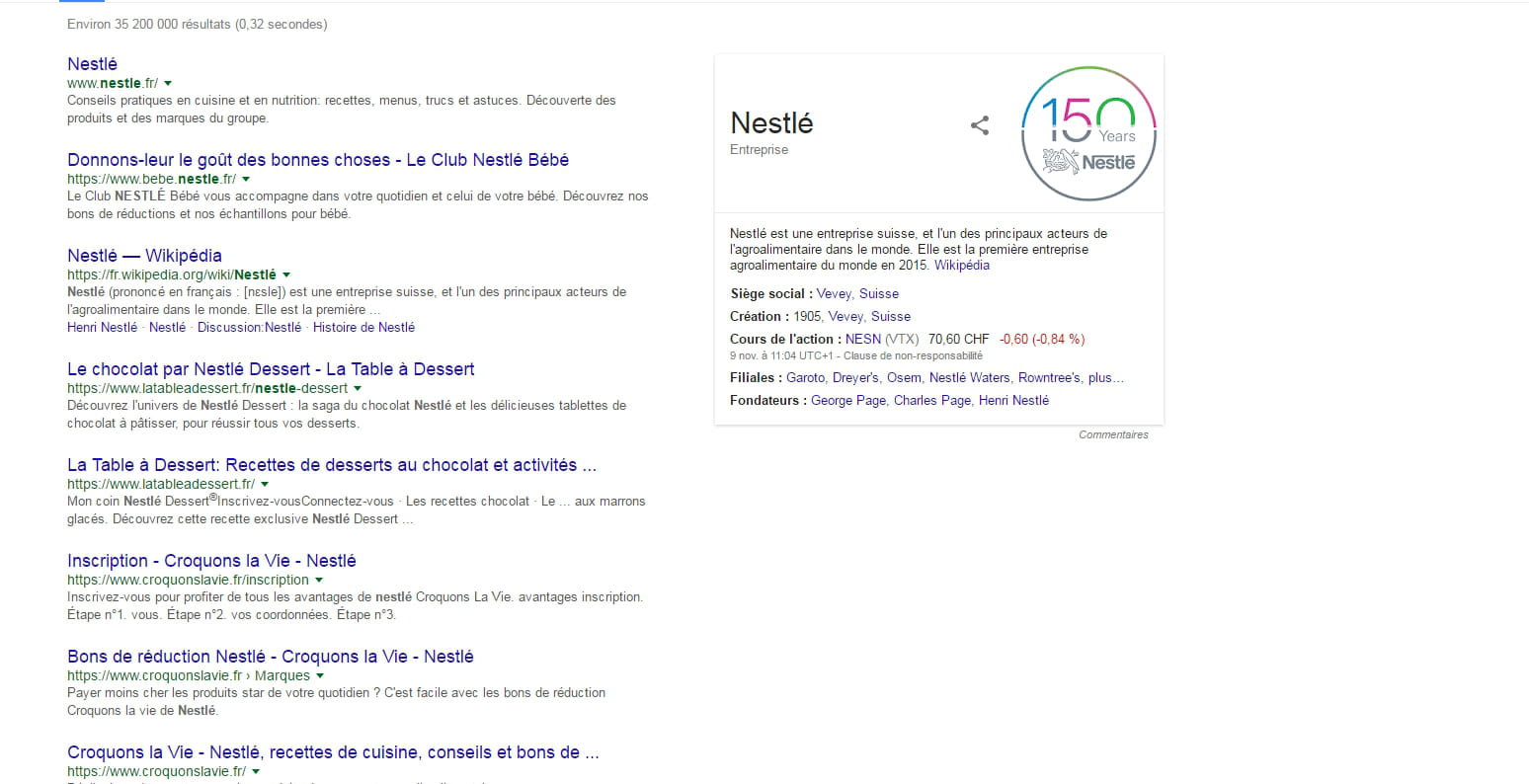1529x784 pixels.
Task: Click 'Environ 35 200 000 résultats' text
Action: pyautogui.click(x=149, y=24)
